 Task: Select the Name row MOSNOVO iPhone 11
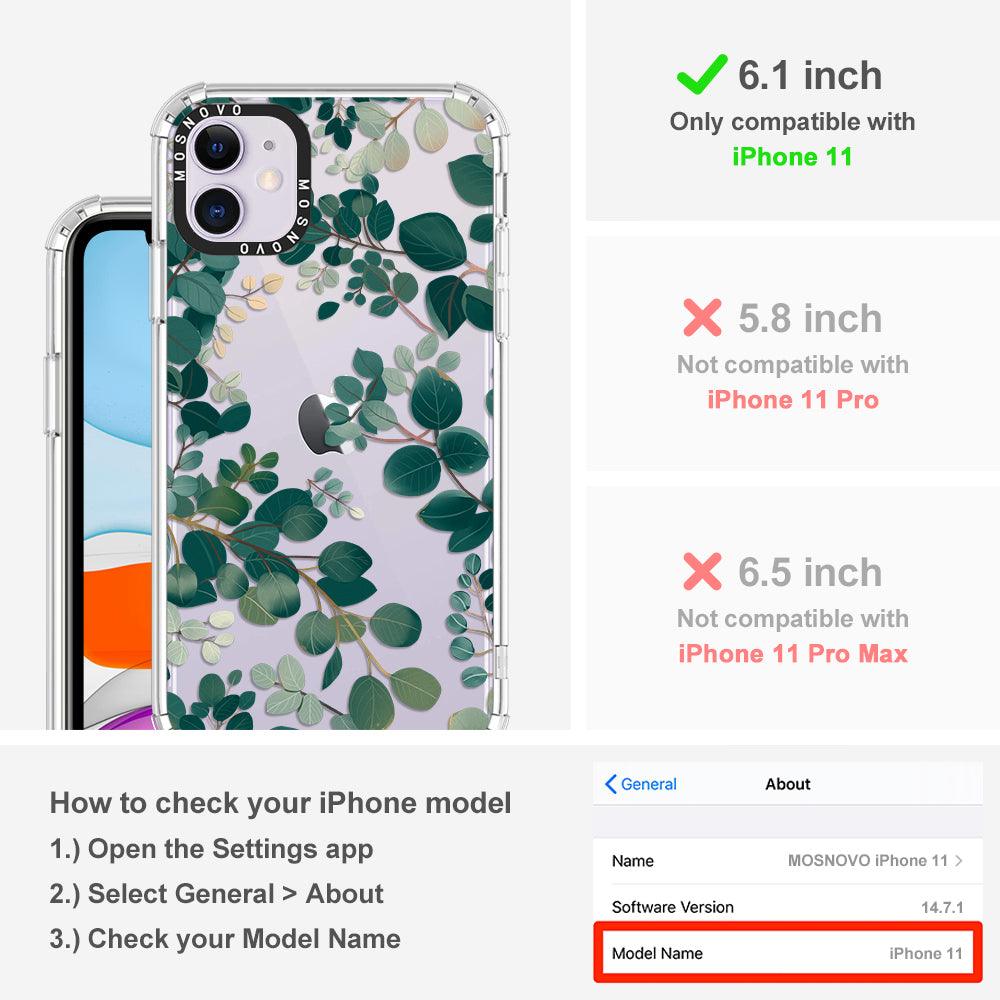click(x=788, y=861)
